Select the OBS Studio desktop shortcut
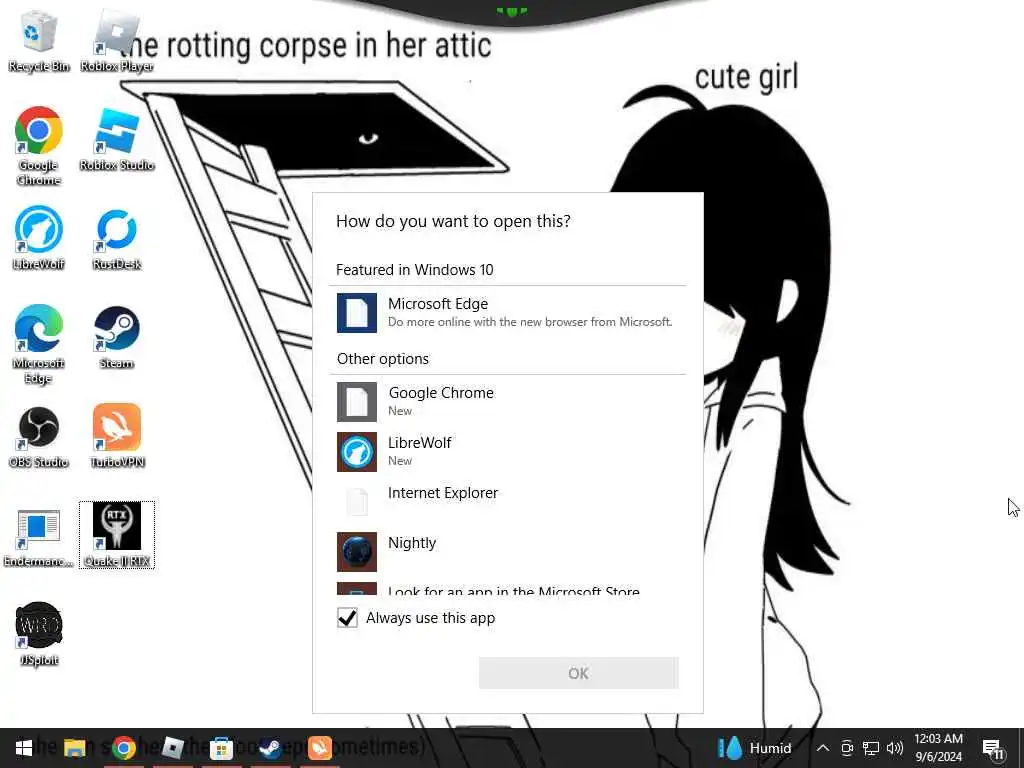This screenshot has height=768, width=1024. 39,436
